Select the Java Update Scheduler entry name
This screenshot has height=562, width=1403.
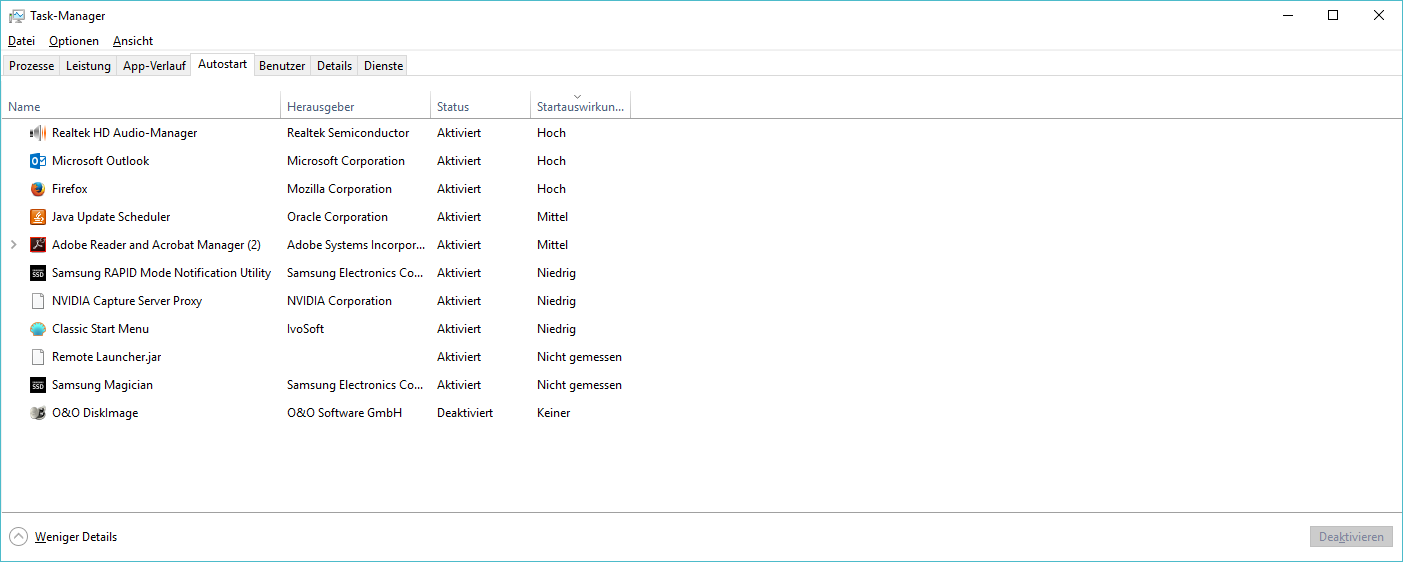[111, 217]
